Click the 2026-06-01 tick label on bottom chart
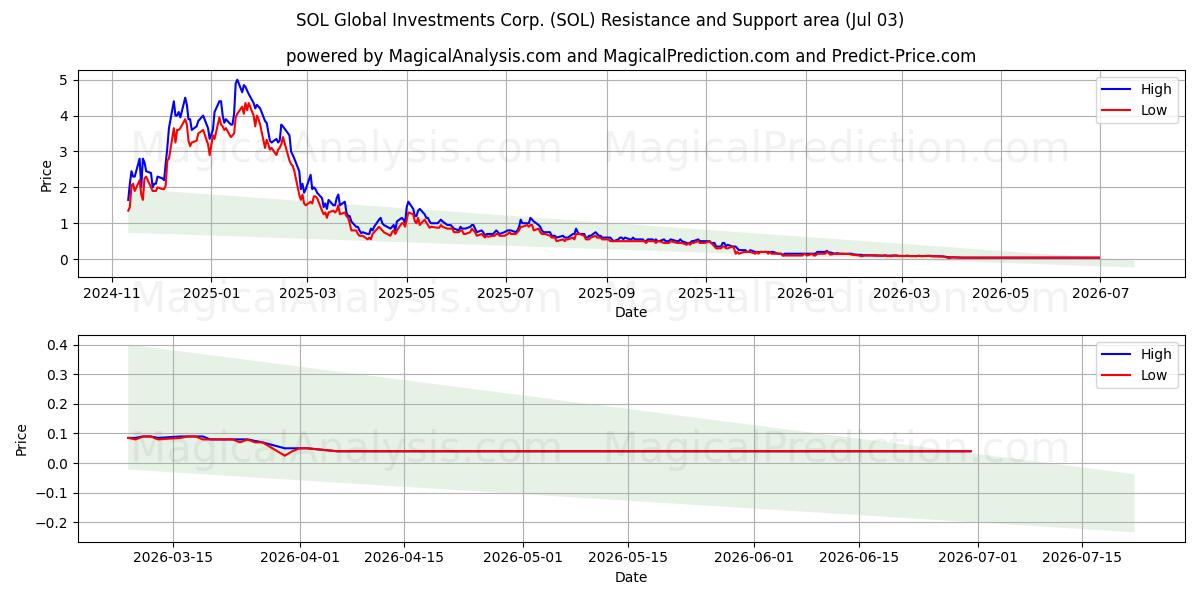The width and height of the screenshot is (1200, 600). click(754, 559)
